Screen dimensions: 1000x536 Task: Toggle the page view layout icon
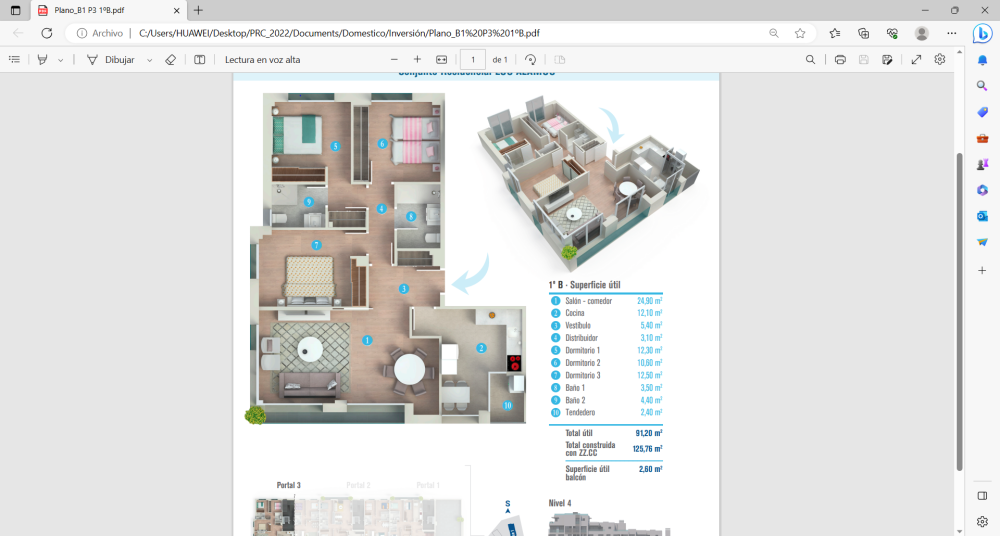pyautogui.click(x=559, y=59)
